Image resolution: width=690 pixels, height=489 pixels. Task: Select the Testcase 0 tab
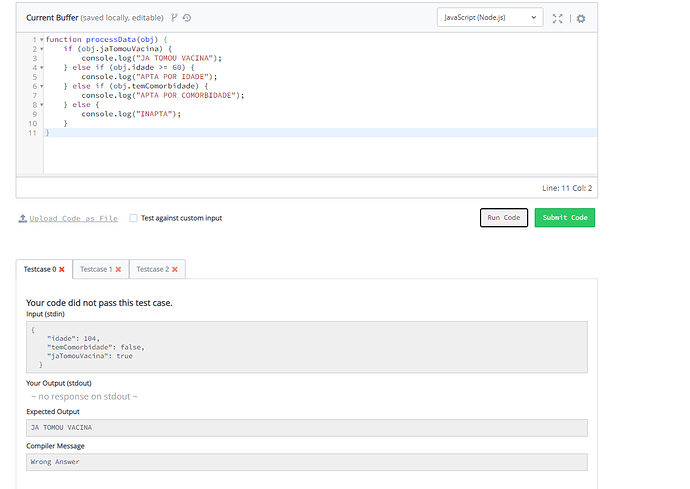click(x=44, y=269)
